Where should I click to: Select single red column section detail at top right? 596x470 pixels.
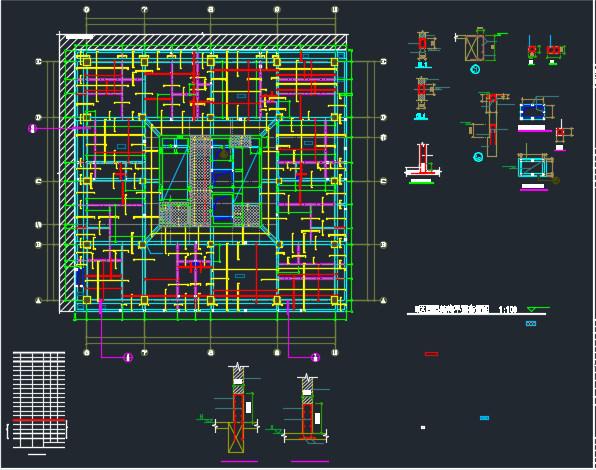coord(532,50)
